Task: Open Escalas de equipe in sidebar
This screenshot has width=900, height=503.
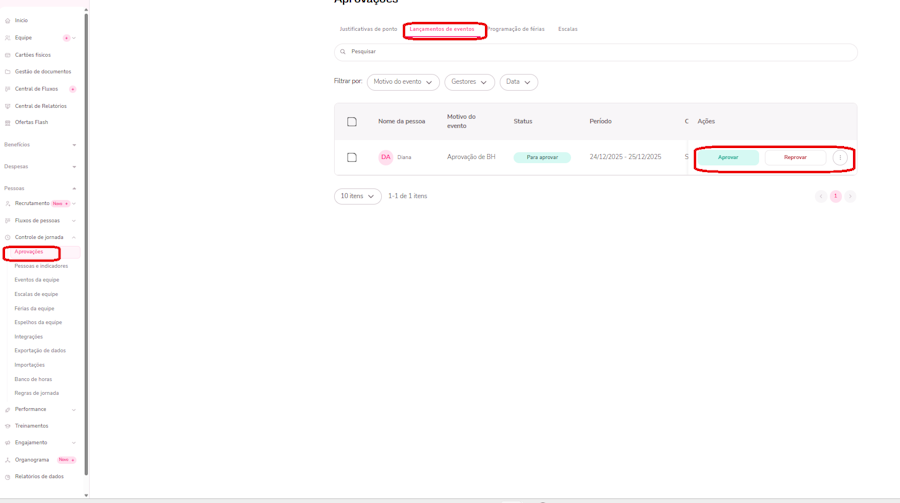Action: click(36, 295)
